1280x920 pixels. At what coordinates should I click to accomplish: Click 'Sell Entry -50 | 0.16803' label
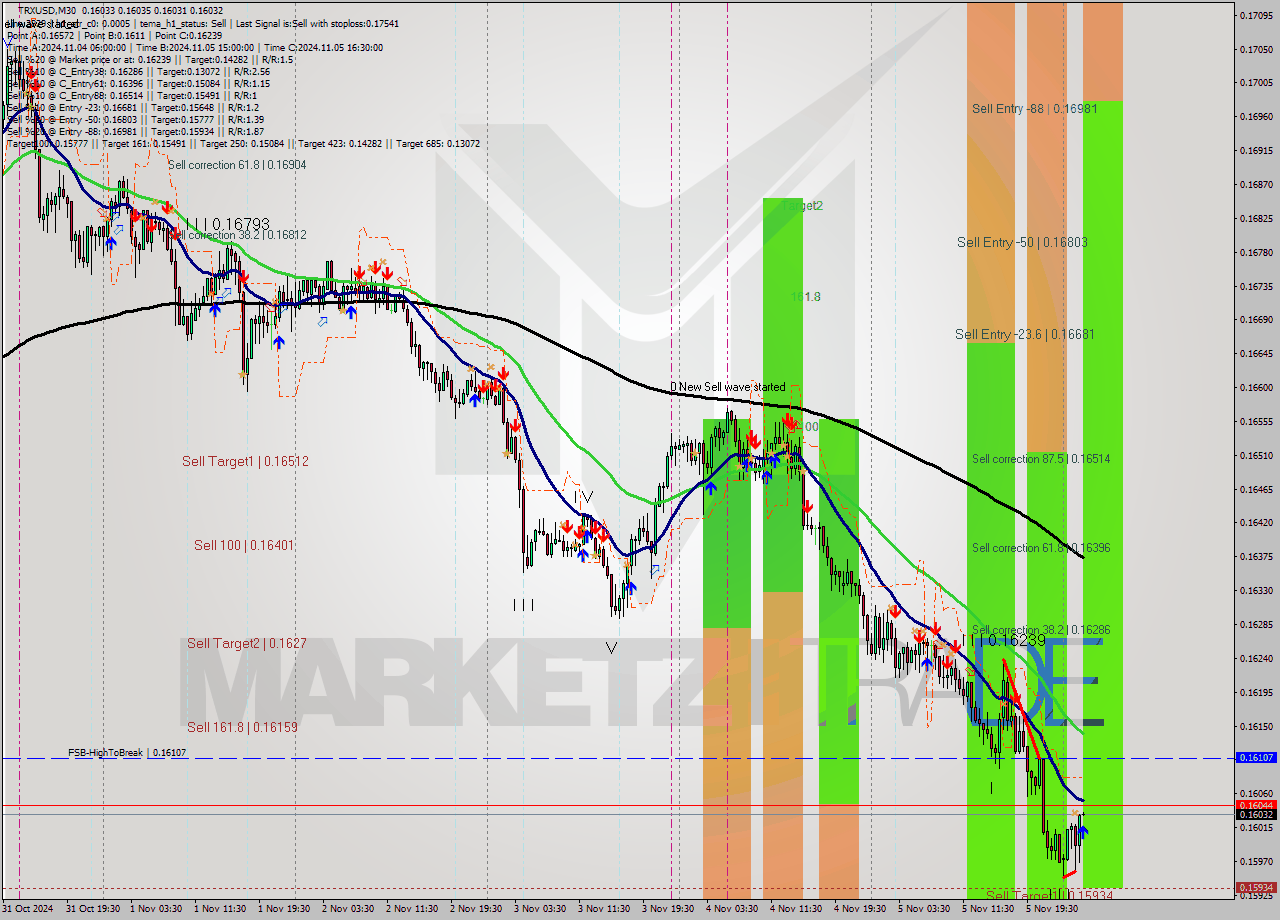1022,242
